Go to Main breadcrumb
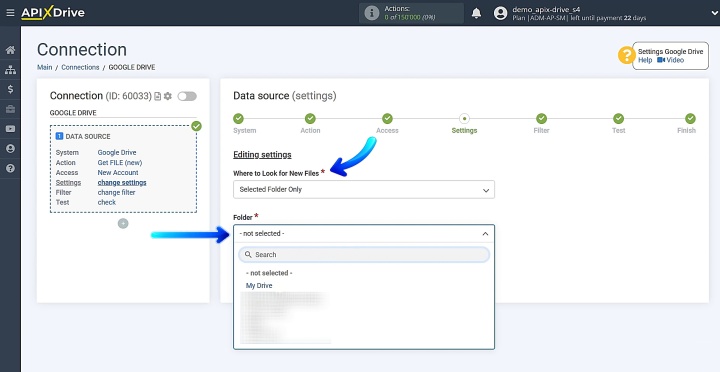 pos(45,67)
